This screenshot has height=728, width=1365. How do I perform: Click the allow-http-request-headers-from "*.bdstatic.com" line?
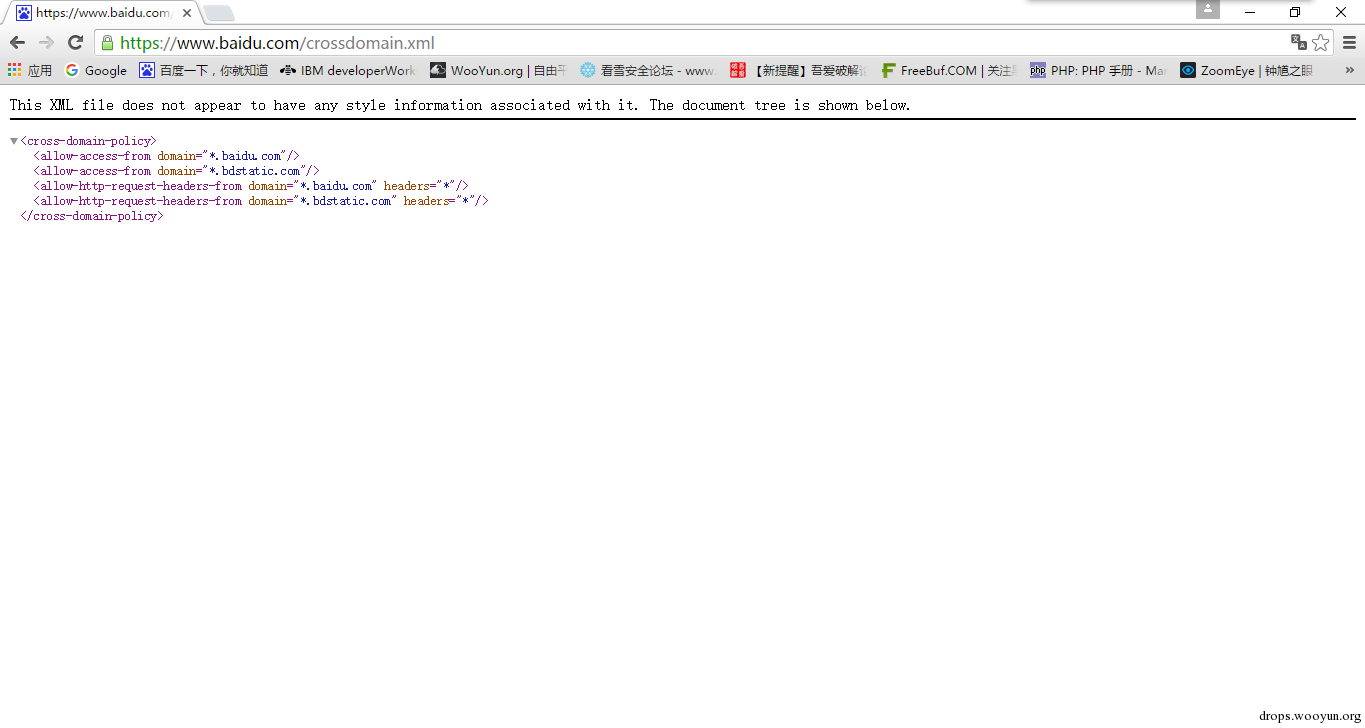[261, 201]
